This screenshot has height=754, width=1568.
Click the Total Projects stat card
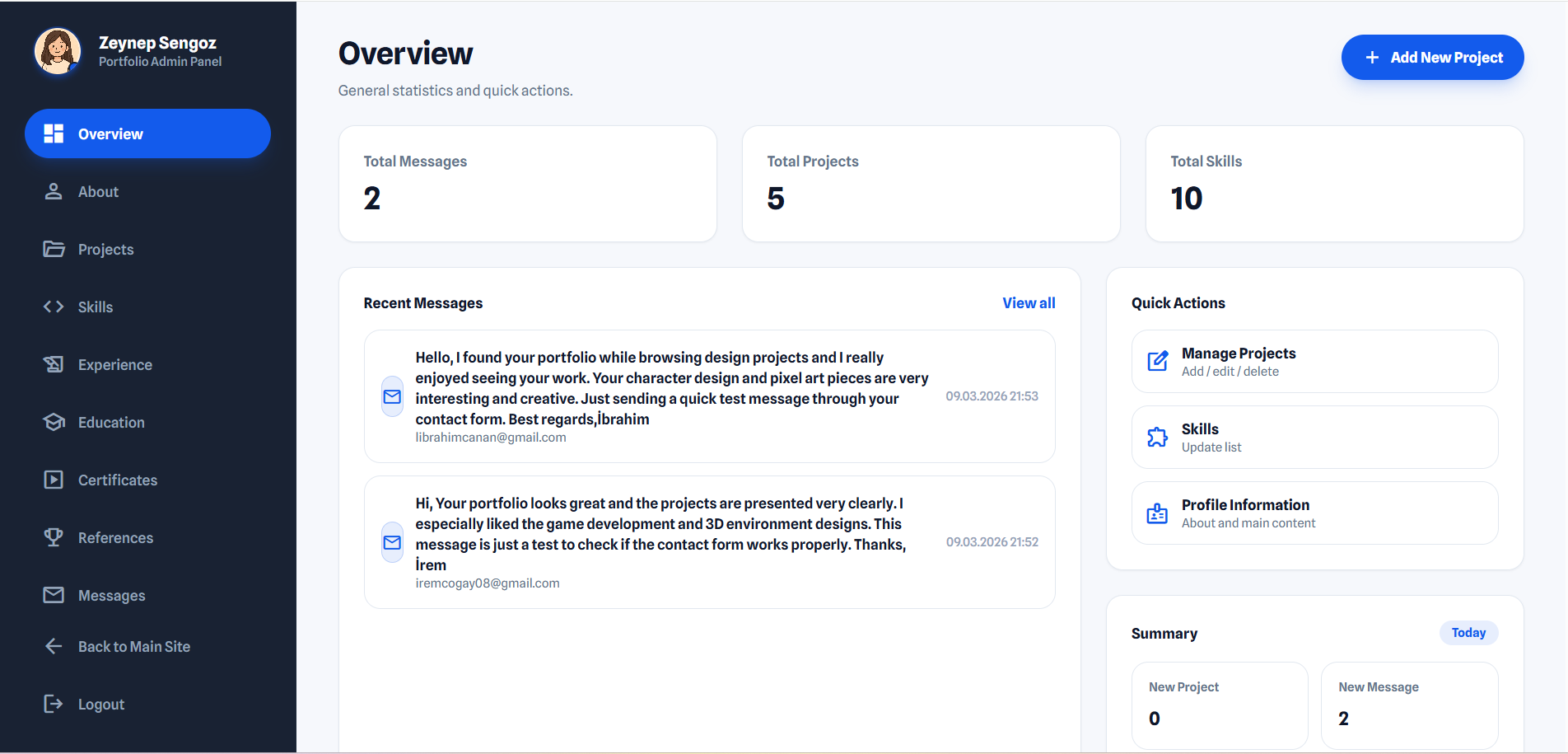coord(931,184)
